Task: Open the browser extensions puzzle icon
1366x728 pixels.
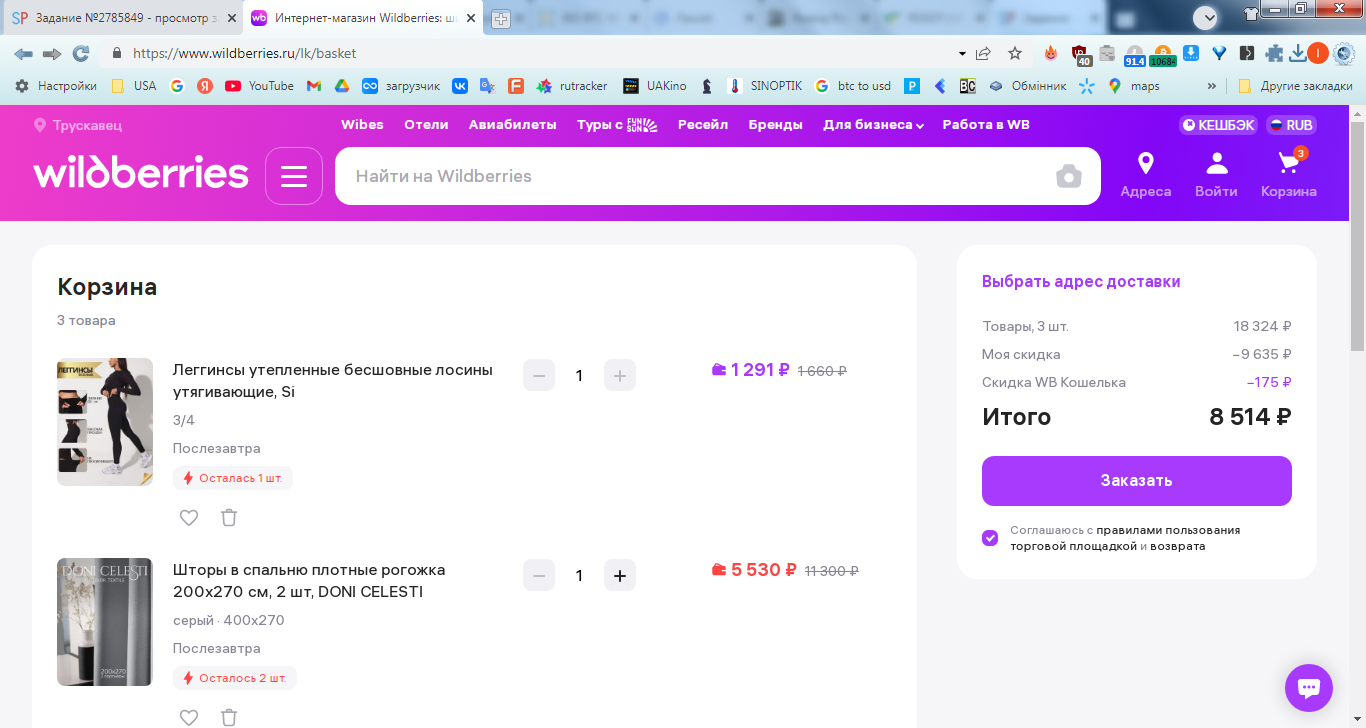Action: tap(1274, 53)
